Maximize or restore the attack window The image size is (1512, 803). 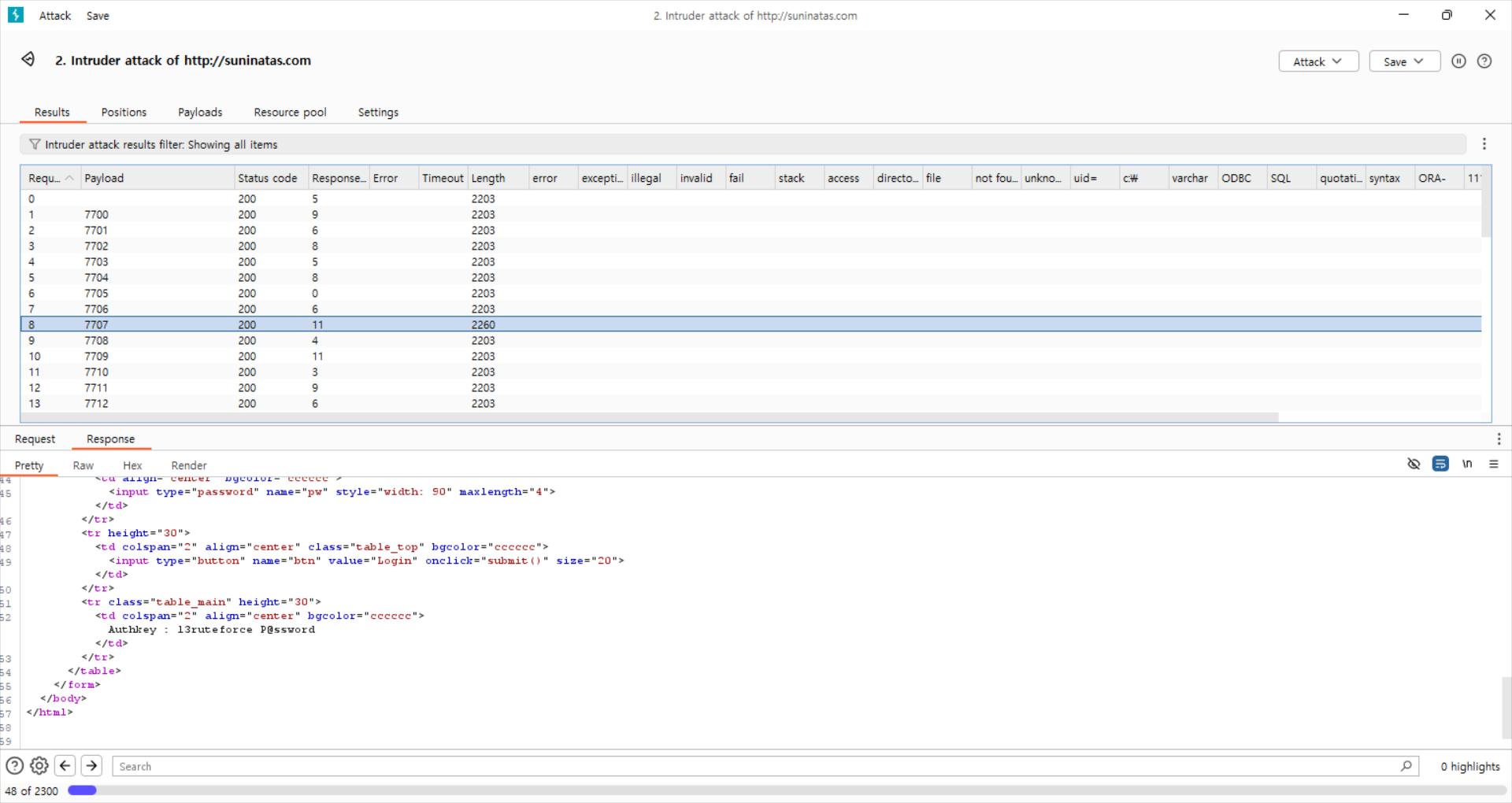[x=1447, y=15]
